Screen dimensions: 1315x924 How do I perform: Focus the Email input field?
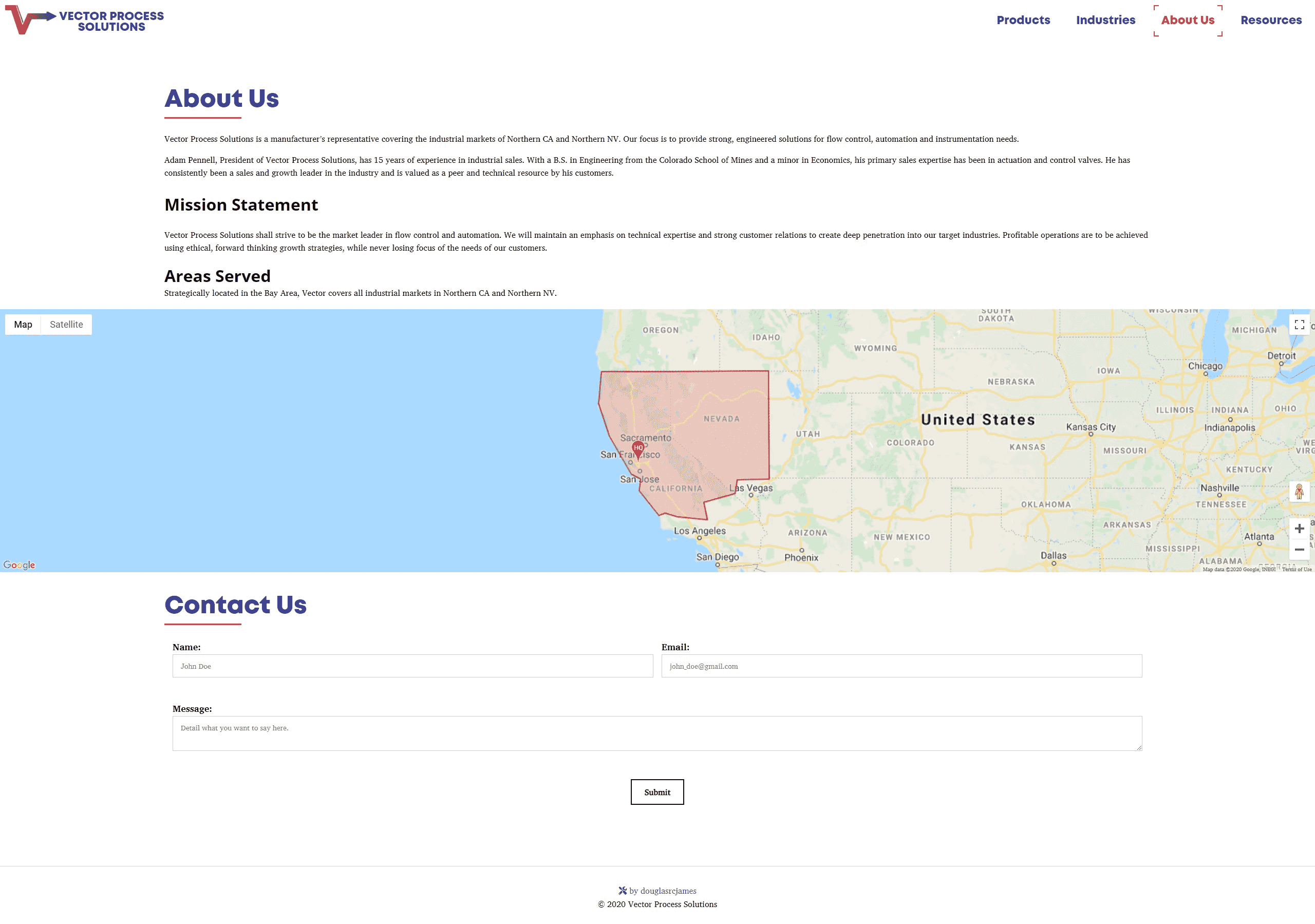pos(901,666)
